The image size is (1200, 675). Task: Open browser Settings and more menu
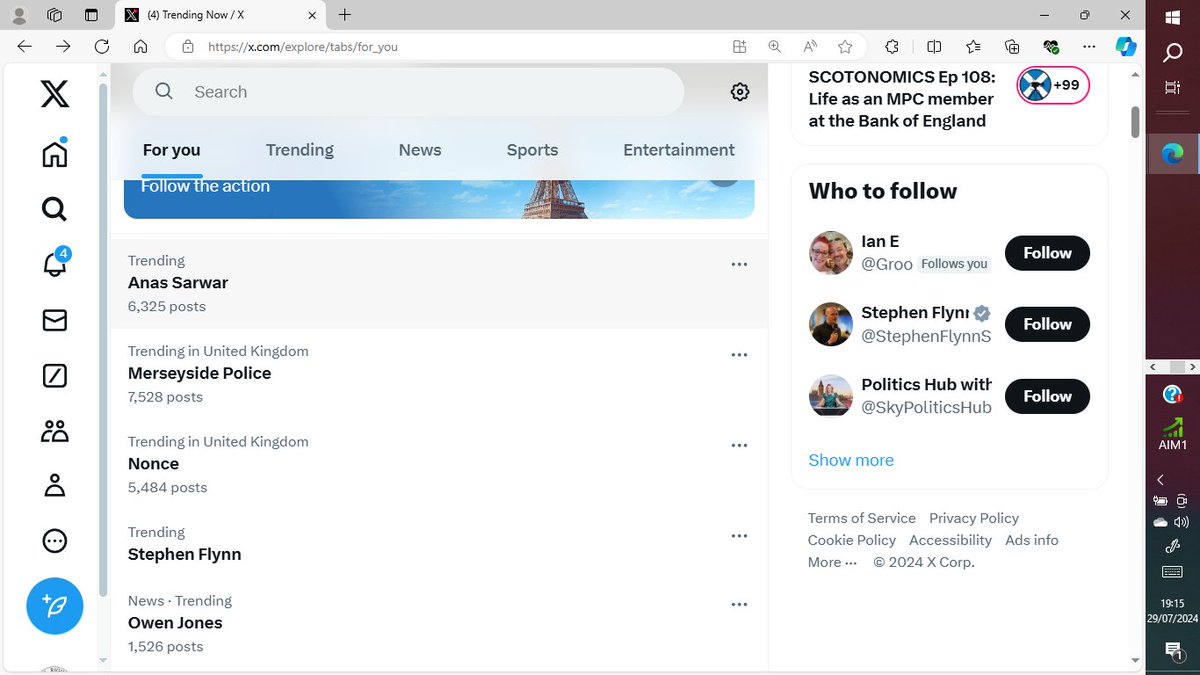point(1089,46)
